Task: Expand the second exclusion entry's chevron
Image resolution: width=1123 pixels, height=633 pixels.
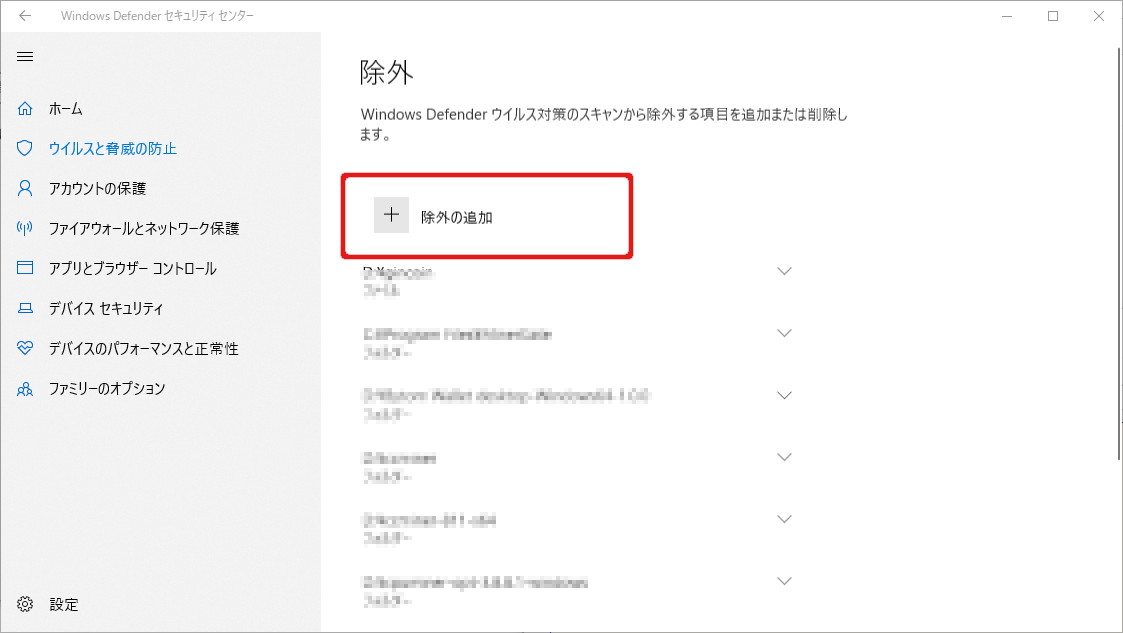Action: [784, 333]
